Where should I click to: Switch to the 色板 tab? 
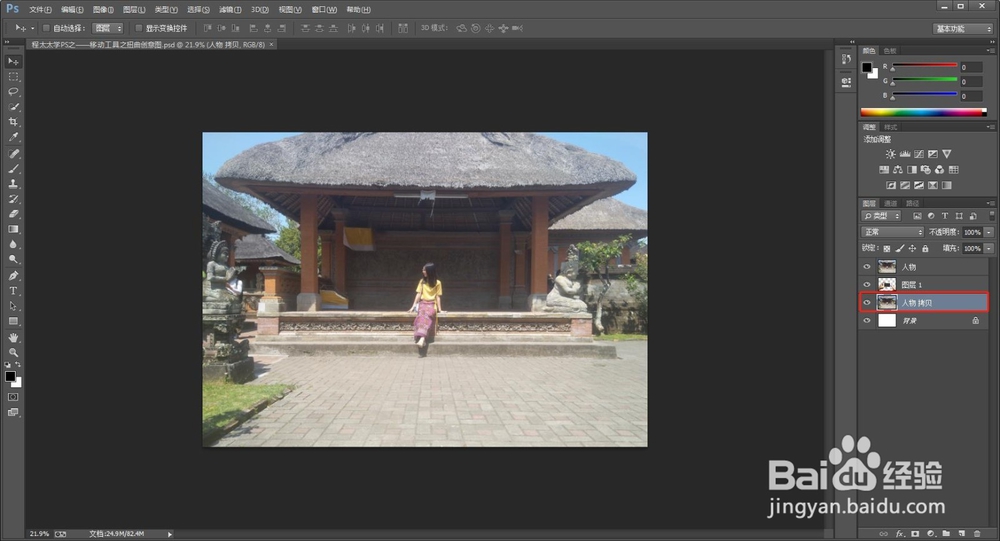coord(890,50)
